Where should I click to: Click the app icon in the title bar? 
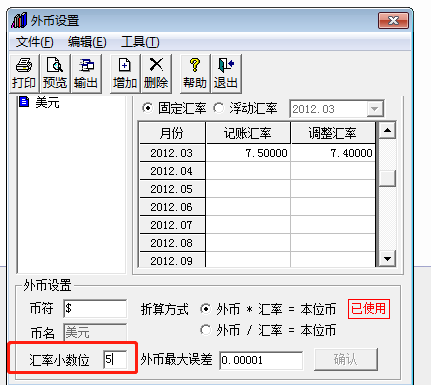[x=19, y=21]
